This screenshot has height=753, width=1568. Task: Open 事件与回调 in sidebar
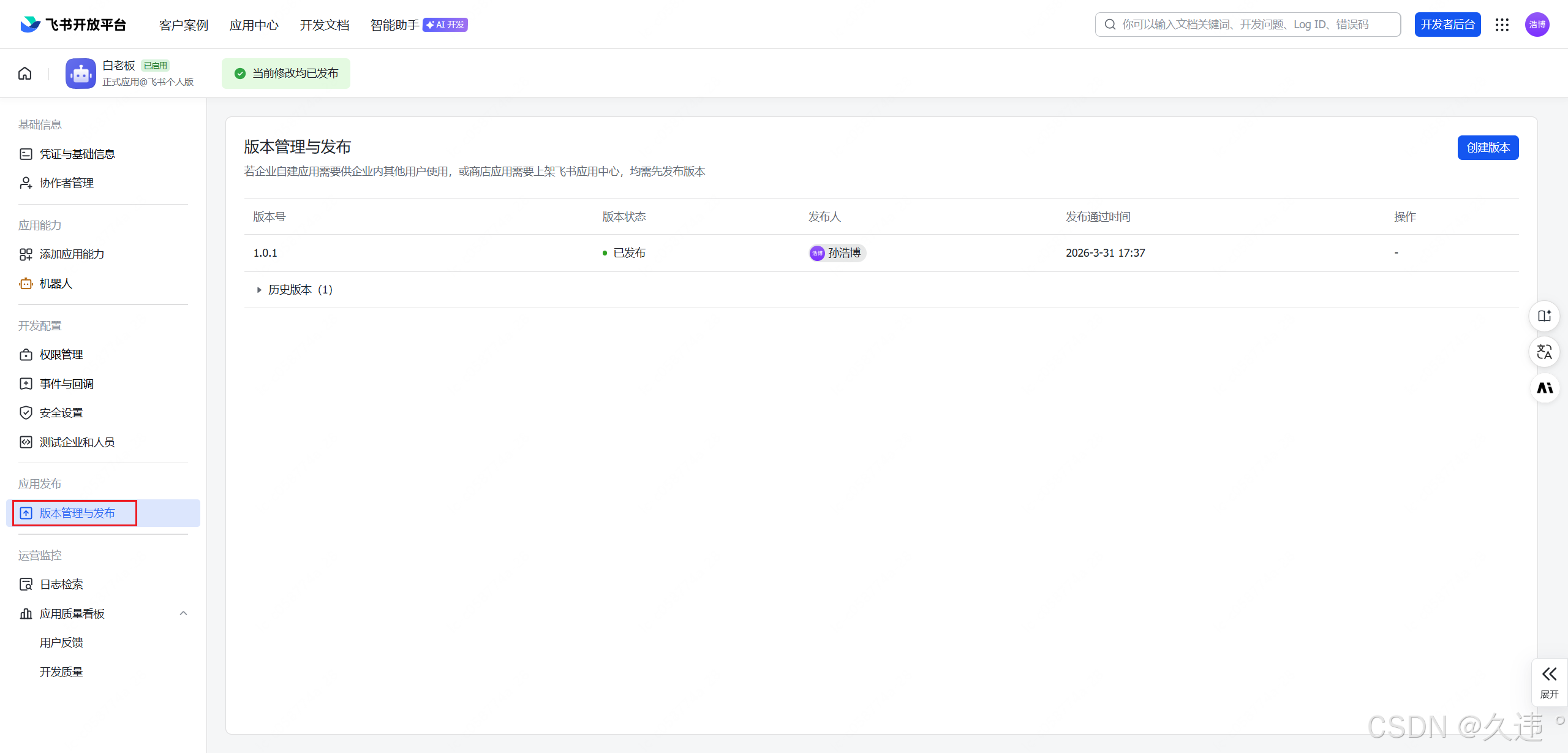[x=66, y=384]
